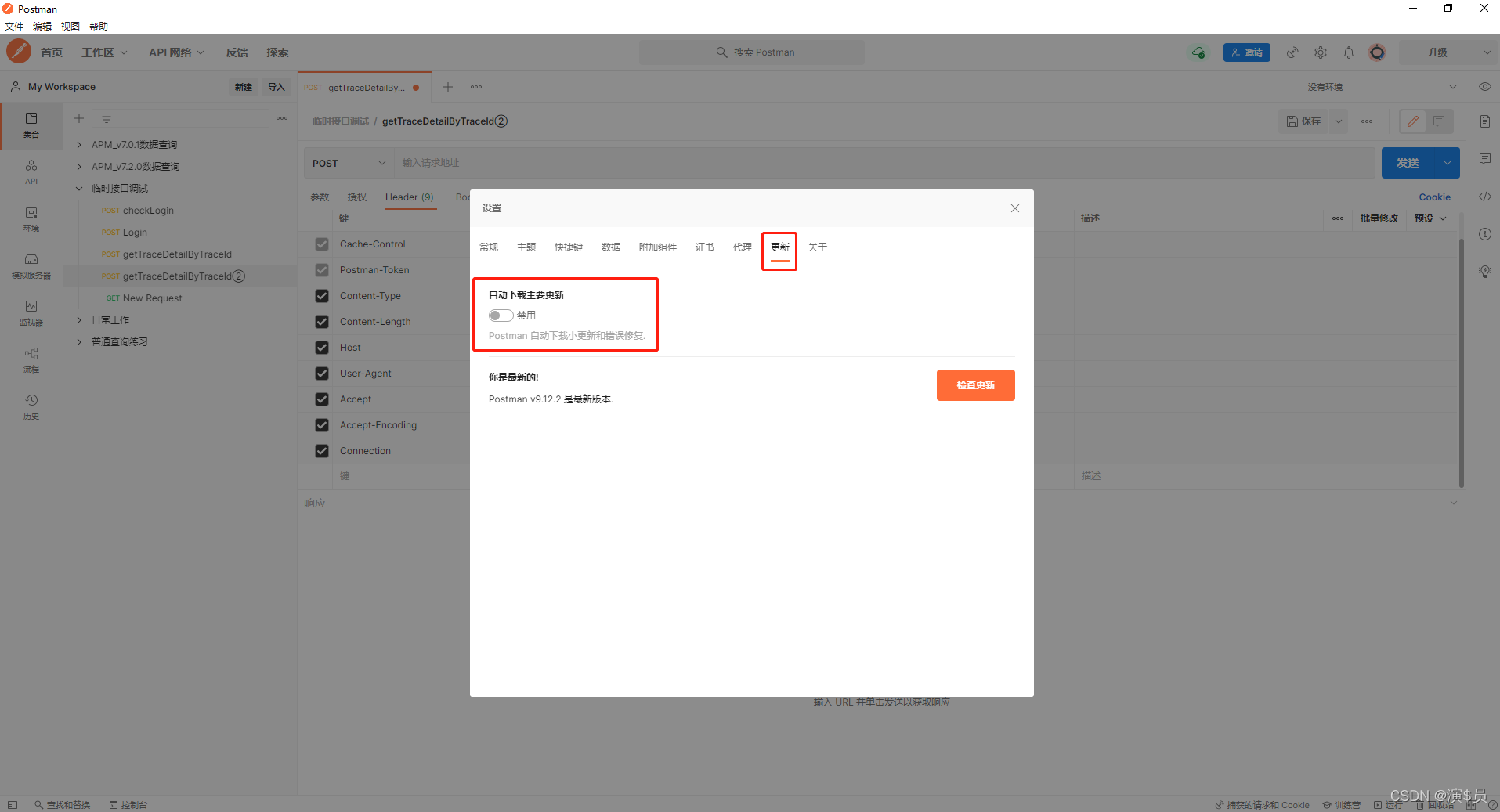Open the Flows sidebar panel
Viewport: 1500px width, 812px height.
pyautogui.click(x=31, y=360)
